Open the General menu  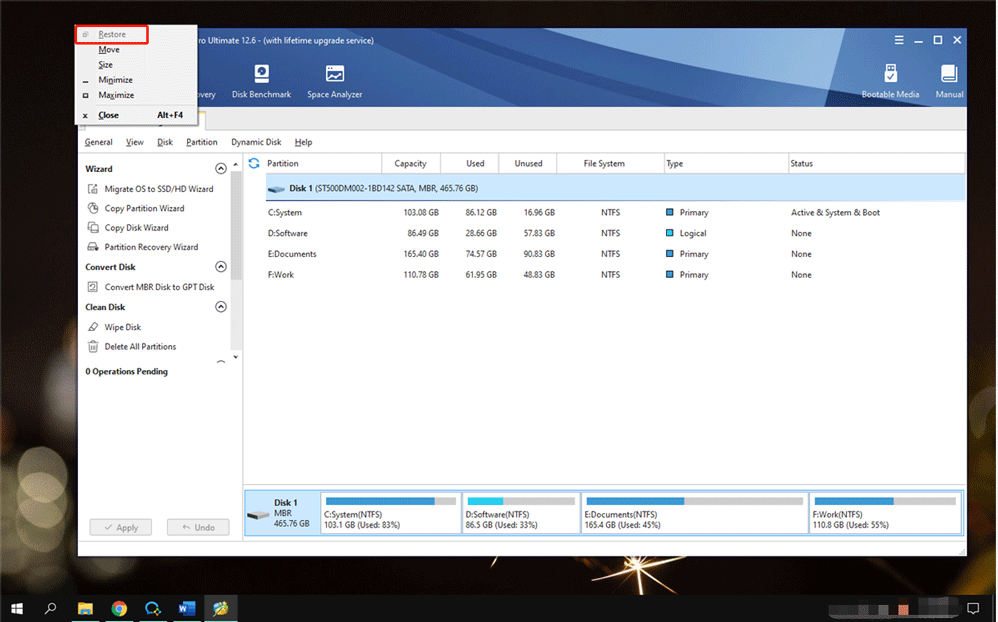[x=99, y=142]
